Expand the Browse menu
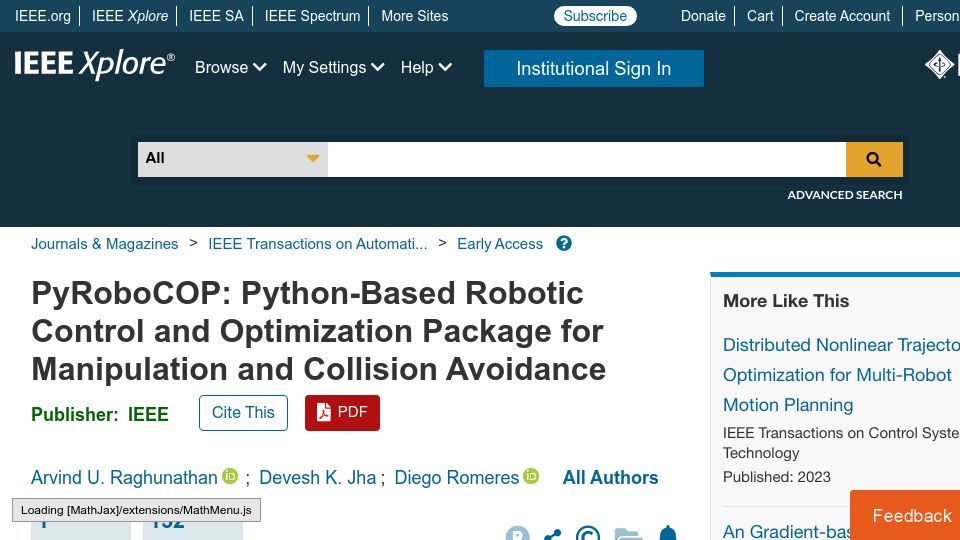Image resolution: width=960 pixels, height=540 pixels. 230,67
